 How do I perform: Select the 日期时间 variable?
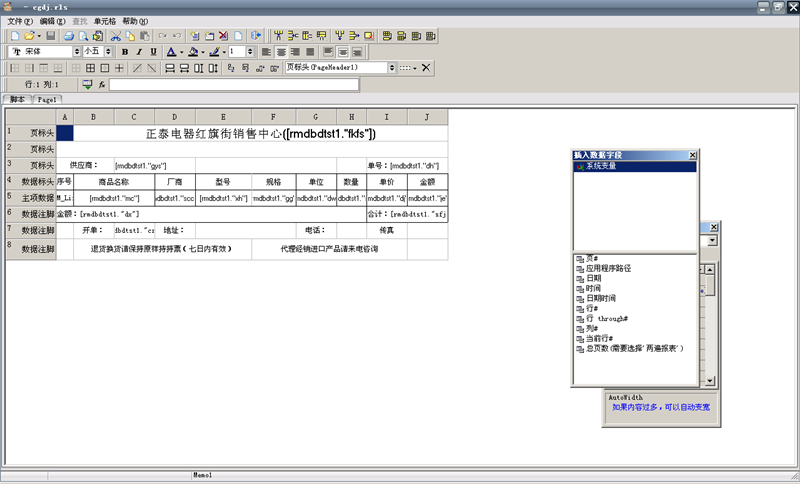click(x=601, y=298)
